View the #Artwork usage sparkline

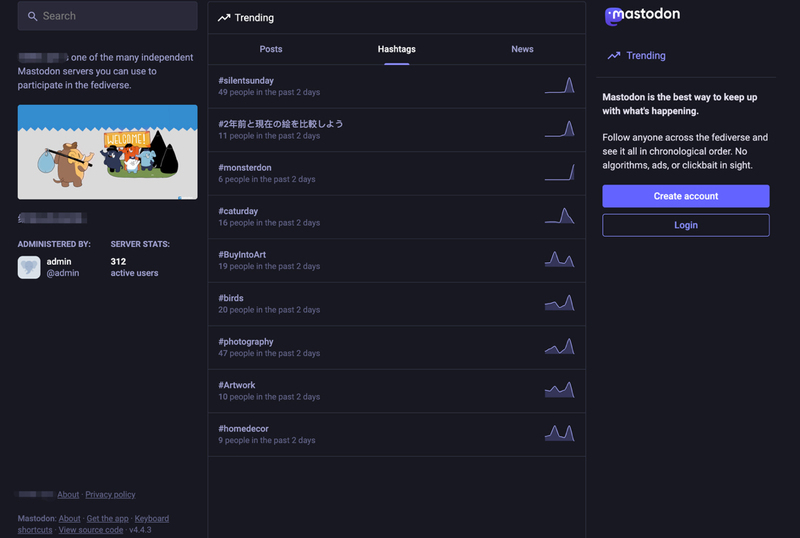point(560,390)
